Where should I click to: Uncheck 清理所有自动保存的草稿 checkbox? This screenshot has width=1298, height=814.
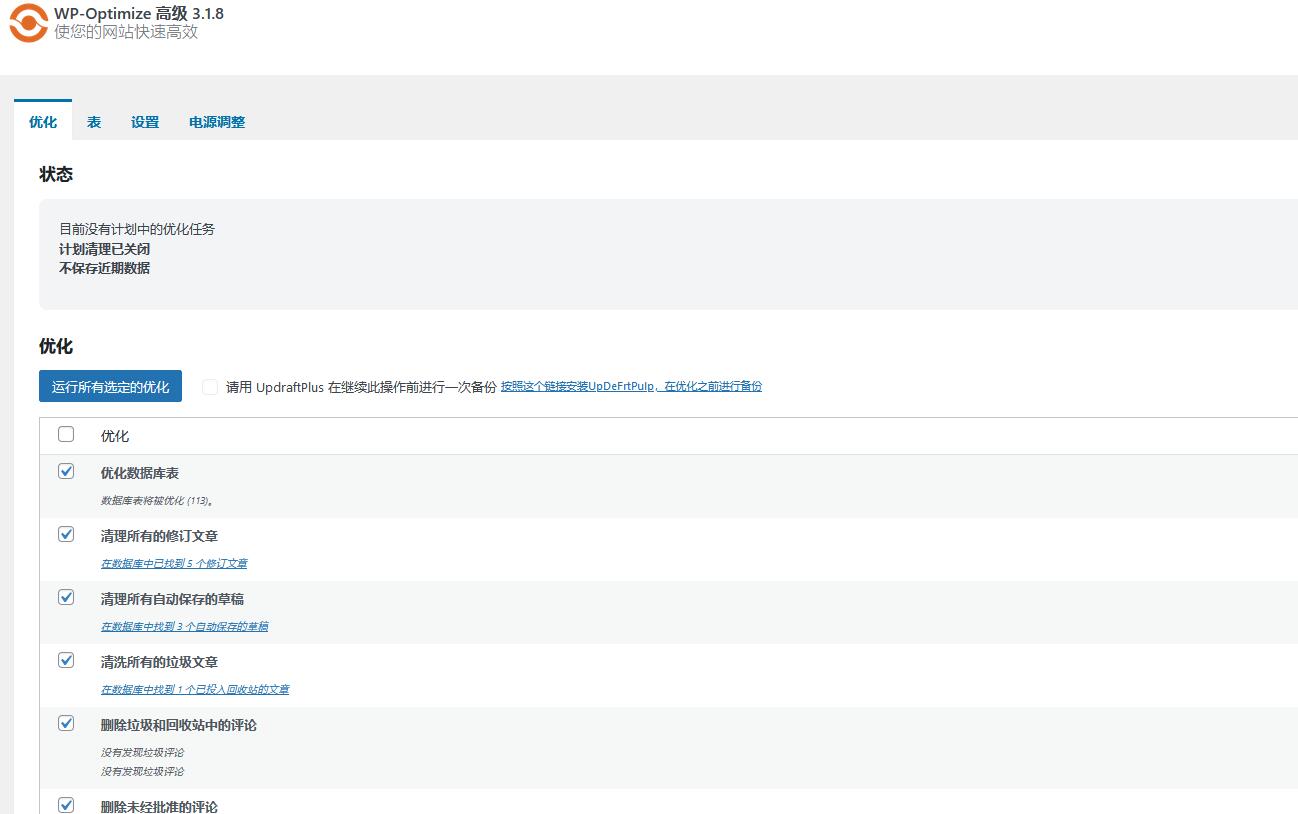coord(66,597)
